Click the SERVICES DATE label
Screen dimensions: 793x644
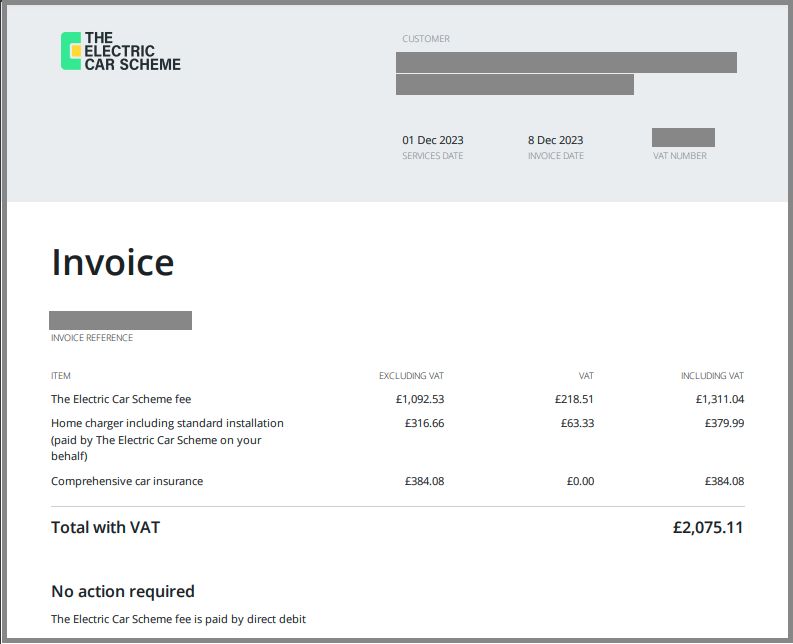point(432,156)
